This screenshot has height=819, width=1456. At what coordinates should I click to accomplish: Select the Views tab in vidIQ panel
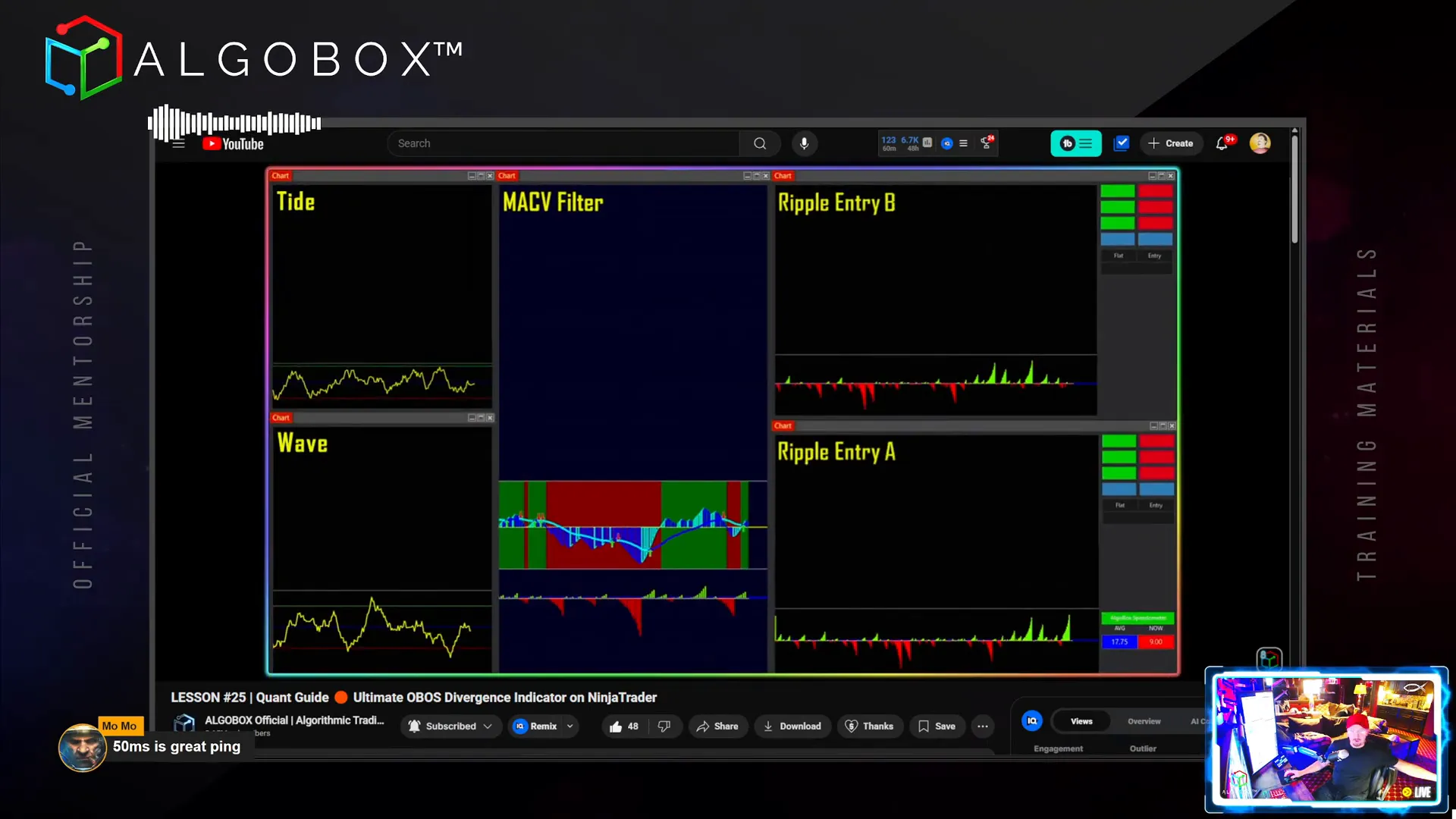click(x=1081, y=721)
